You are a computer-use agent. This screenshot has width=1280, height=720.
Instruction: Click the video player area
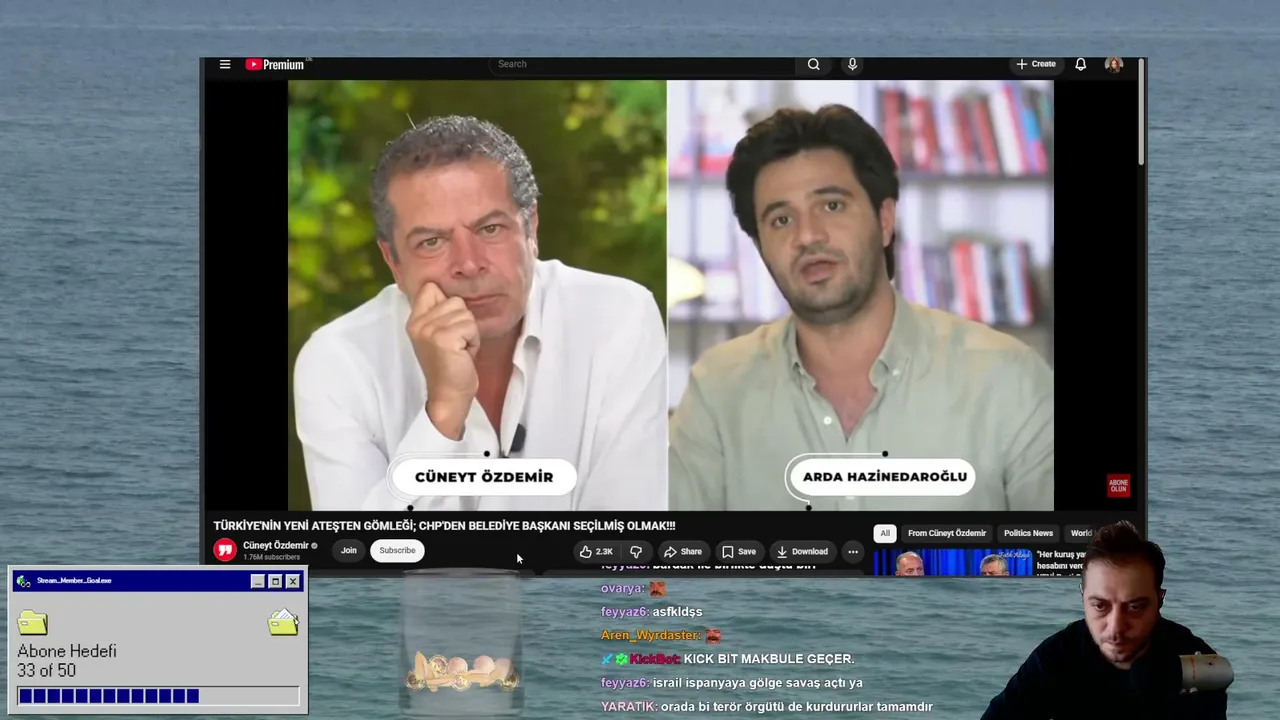click(x=670, y=295)
